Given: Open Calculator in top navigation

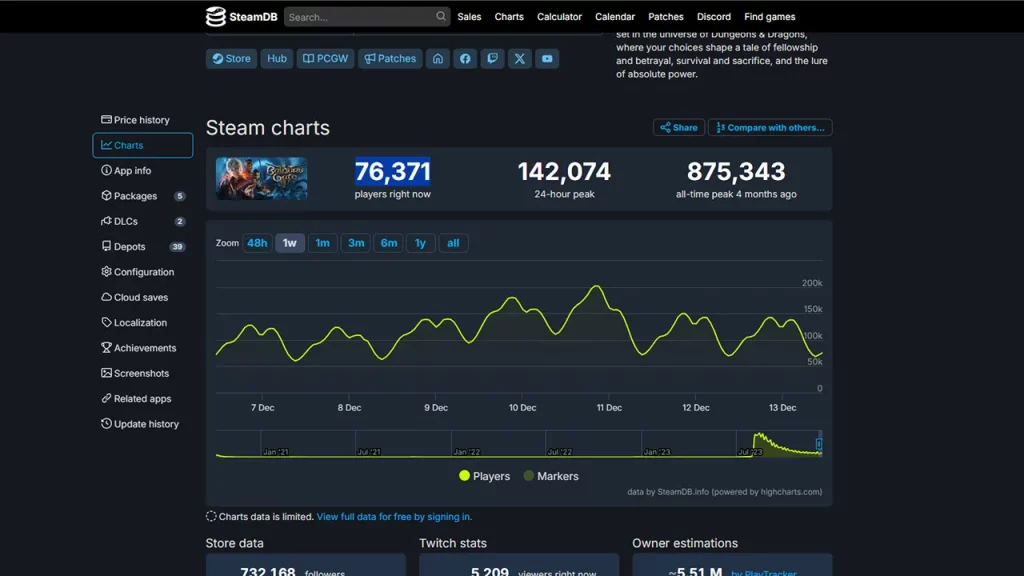Looking at the screenshot, I should tap(559, 17).
